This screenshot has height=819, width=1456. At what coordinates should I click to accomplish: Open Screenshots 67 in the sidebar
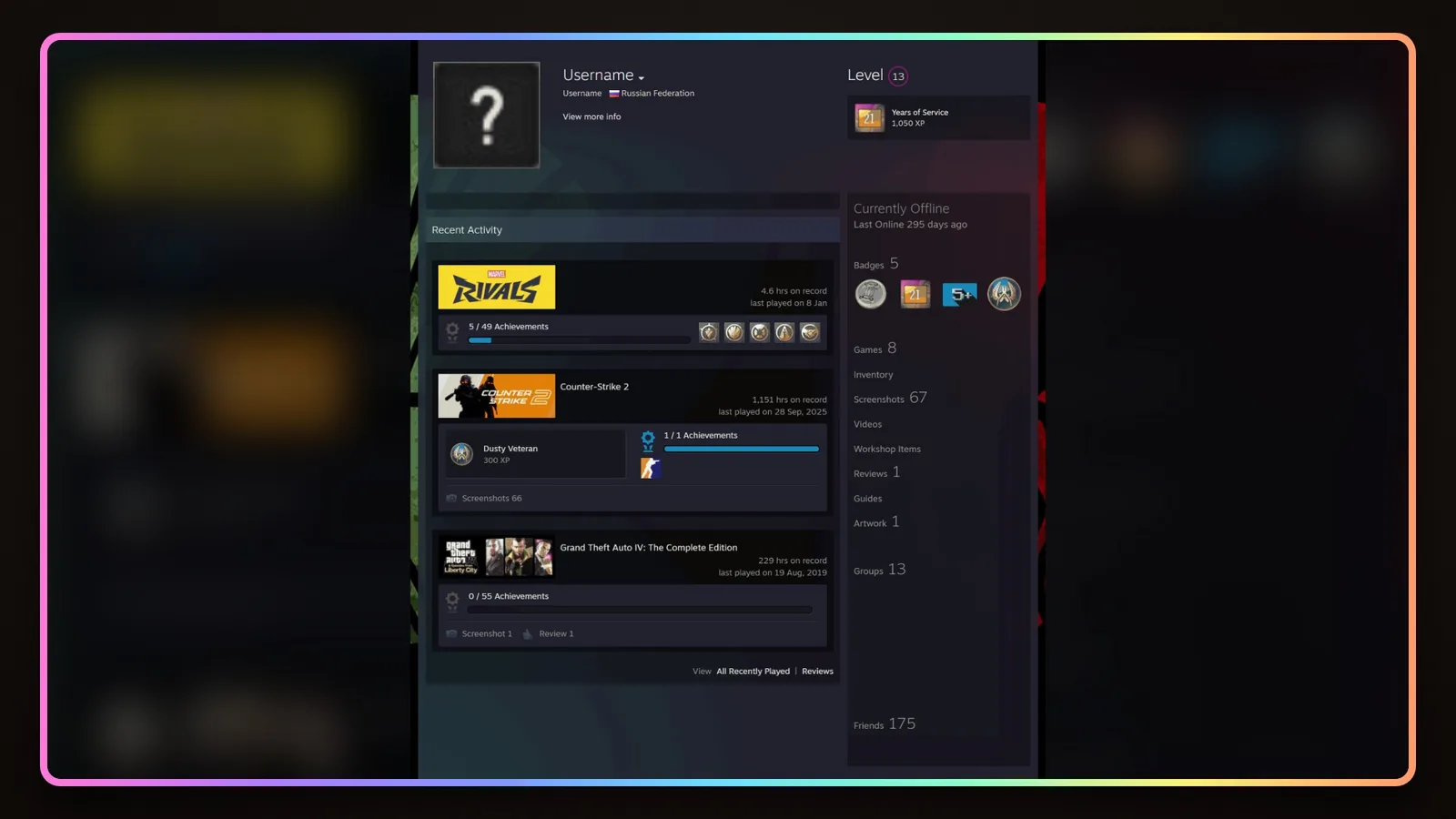[x=890, y=398]
